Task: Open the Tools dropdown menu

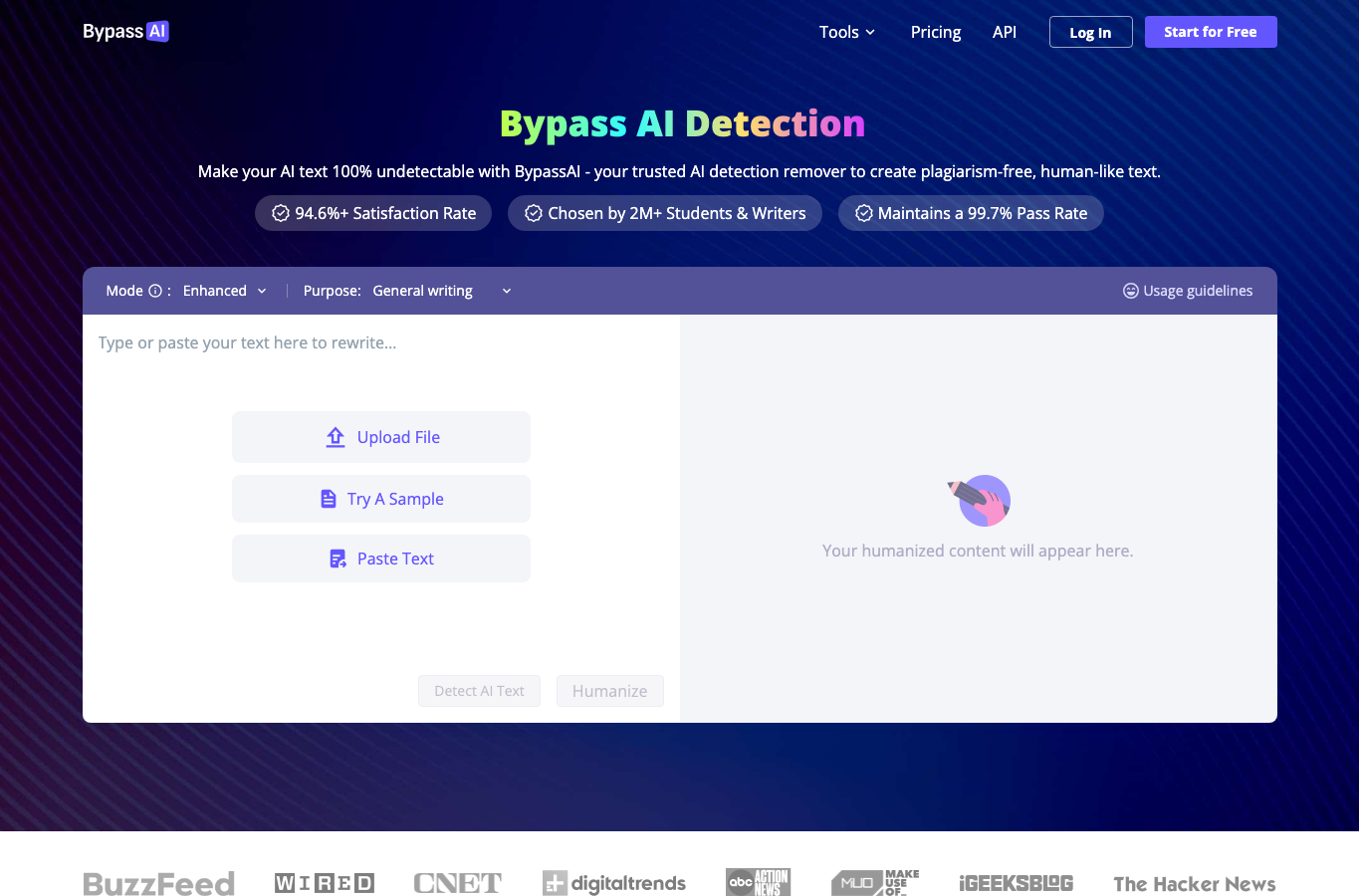Action: tap(847, 32)
